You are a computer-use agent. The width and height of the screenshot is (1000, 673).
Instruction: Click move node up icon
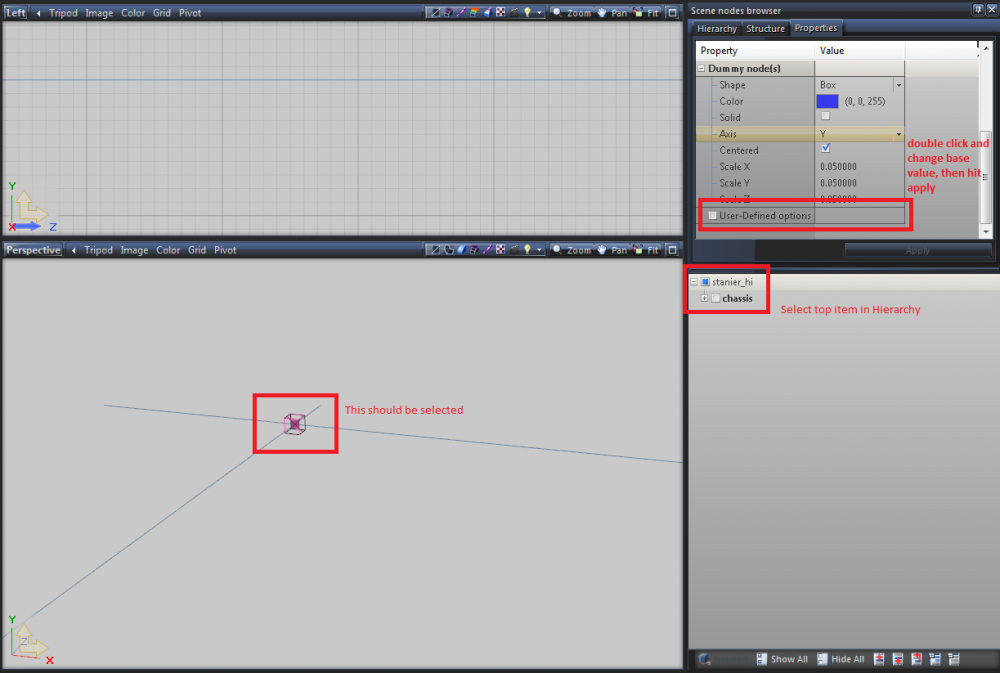tap(879, 659)
